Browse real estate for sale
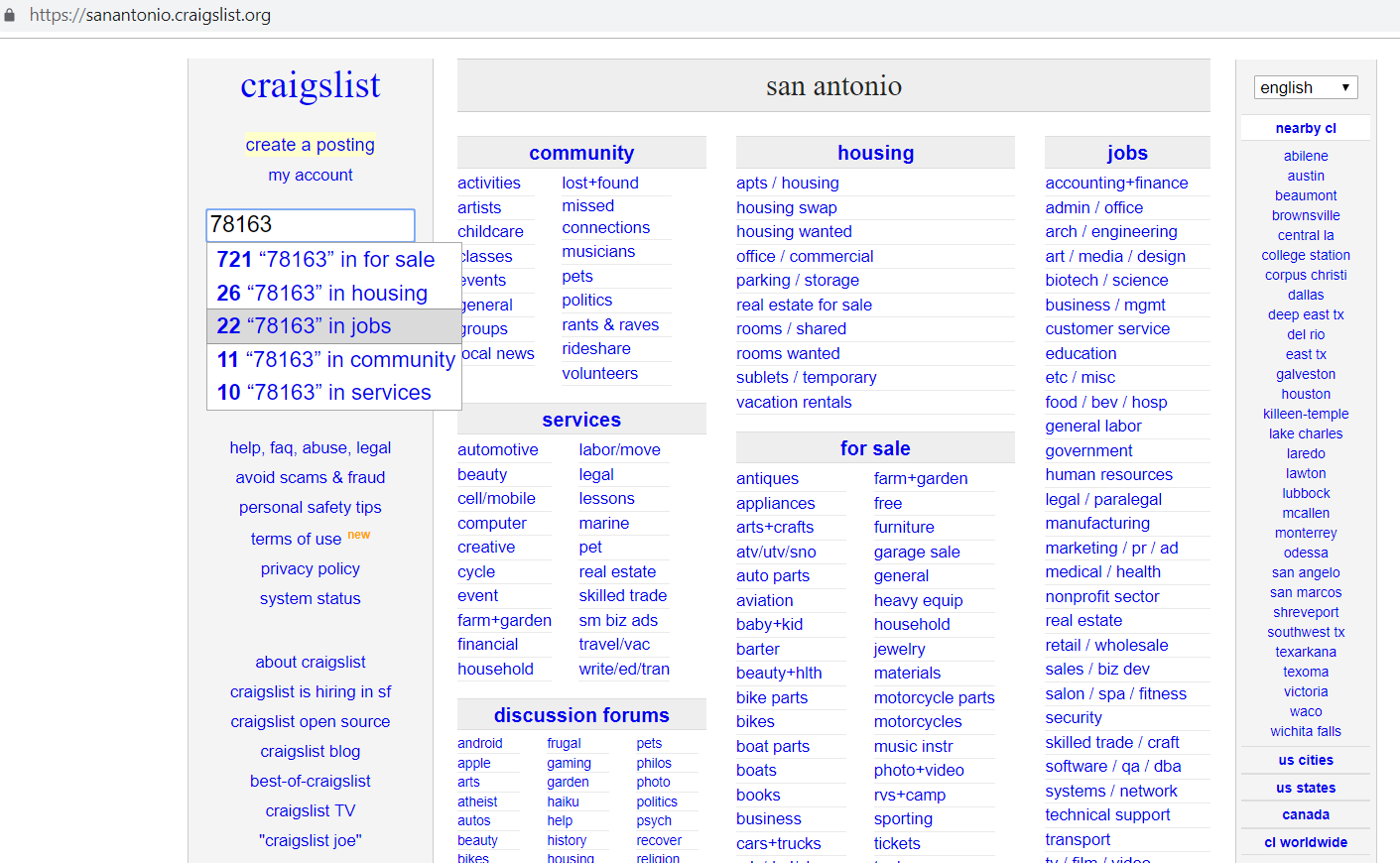Image resolution: width=1400 pixels, height=863 pixels. [804, 305]
